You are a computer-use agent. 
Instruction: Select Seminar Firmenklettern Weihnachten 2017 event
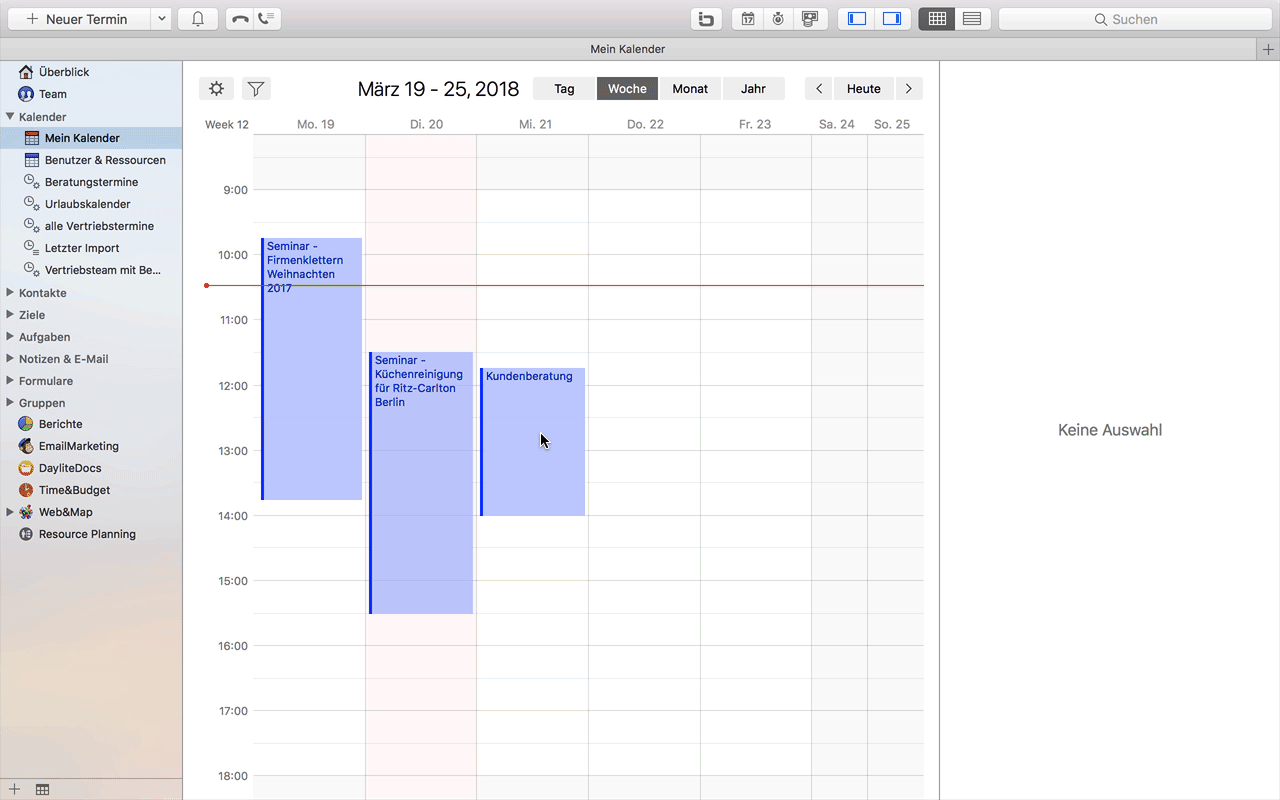tap(311, 369)
